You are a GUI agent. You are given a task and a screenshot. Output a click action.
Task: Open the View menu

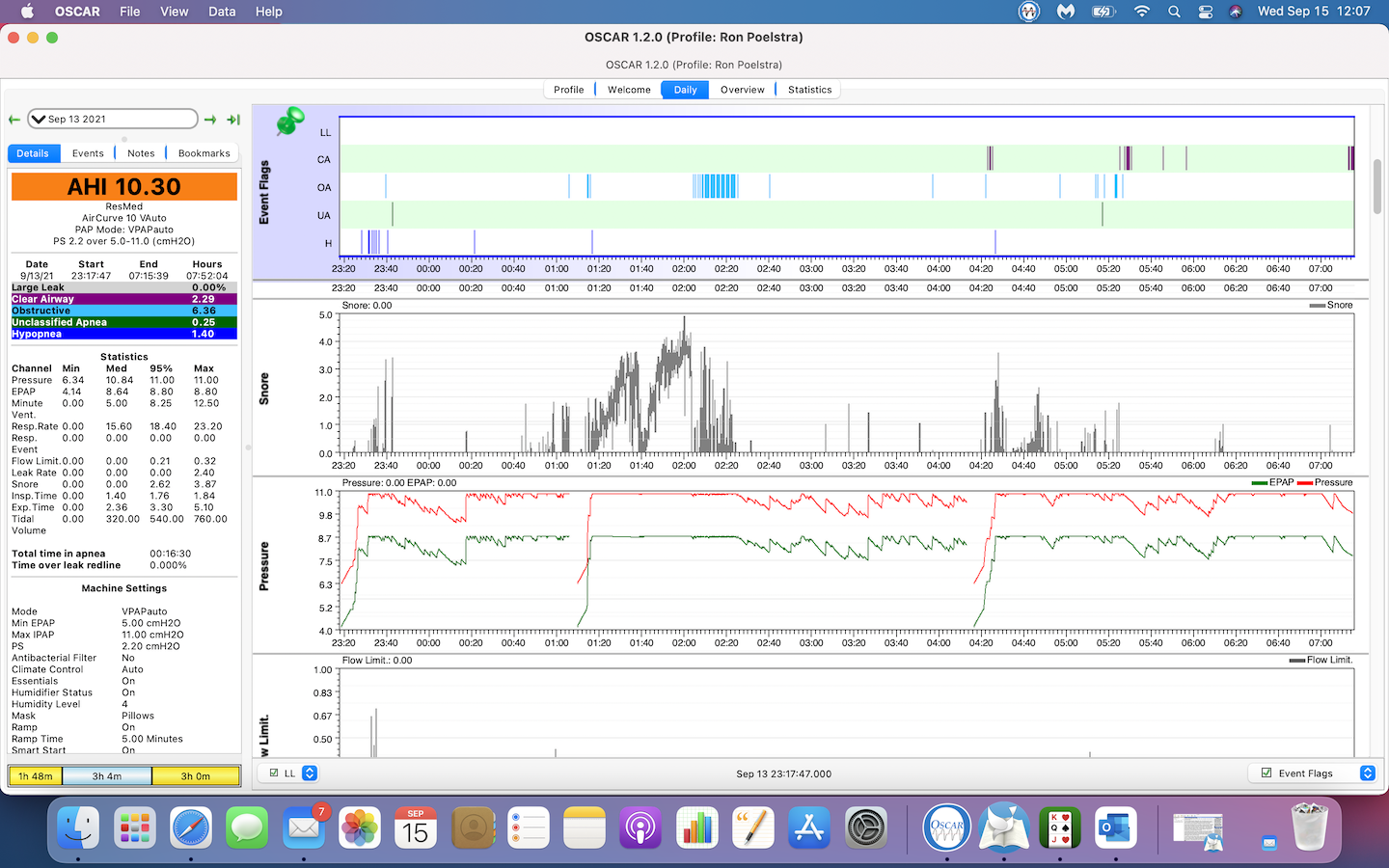coord(175,12)
